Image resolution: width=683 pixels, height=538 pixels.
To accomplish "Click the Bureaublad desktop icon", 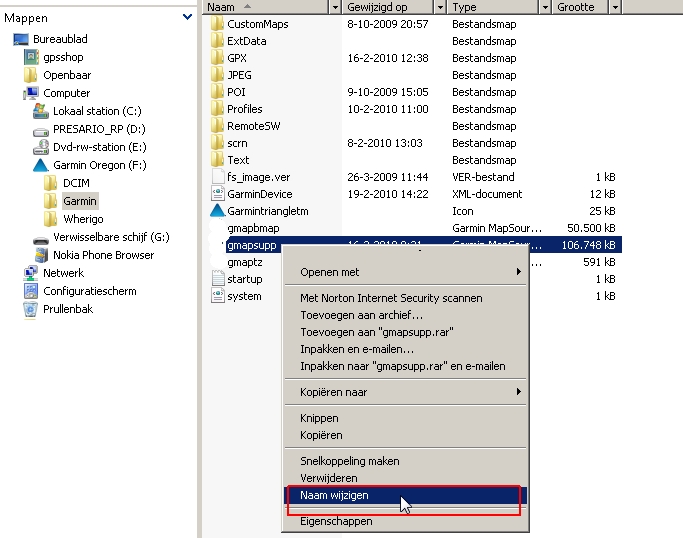I will [x=21, y=39].
